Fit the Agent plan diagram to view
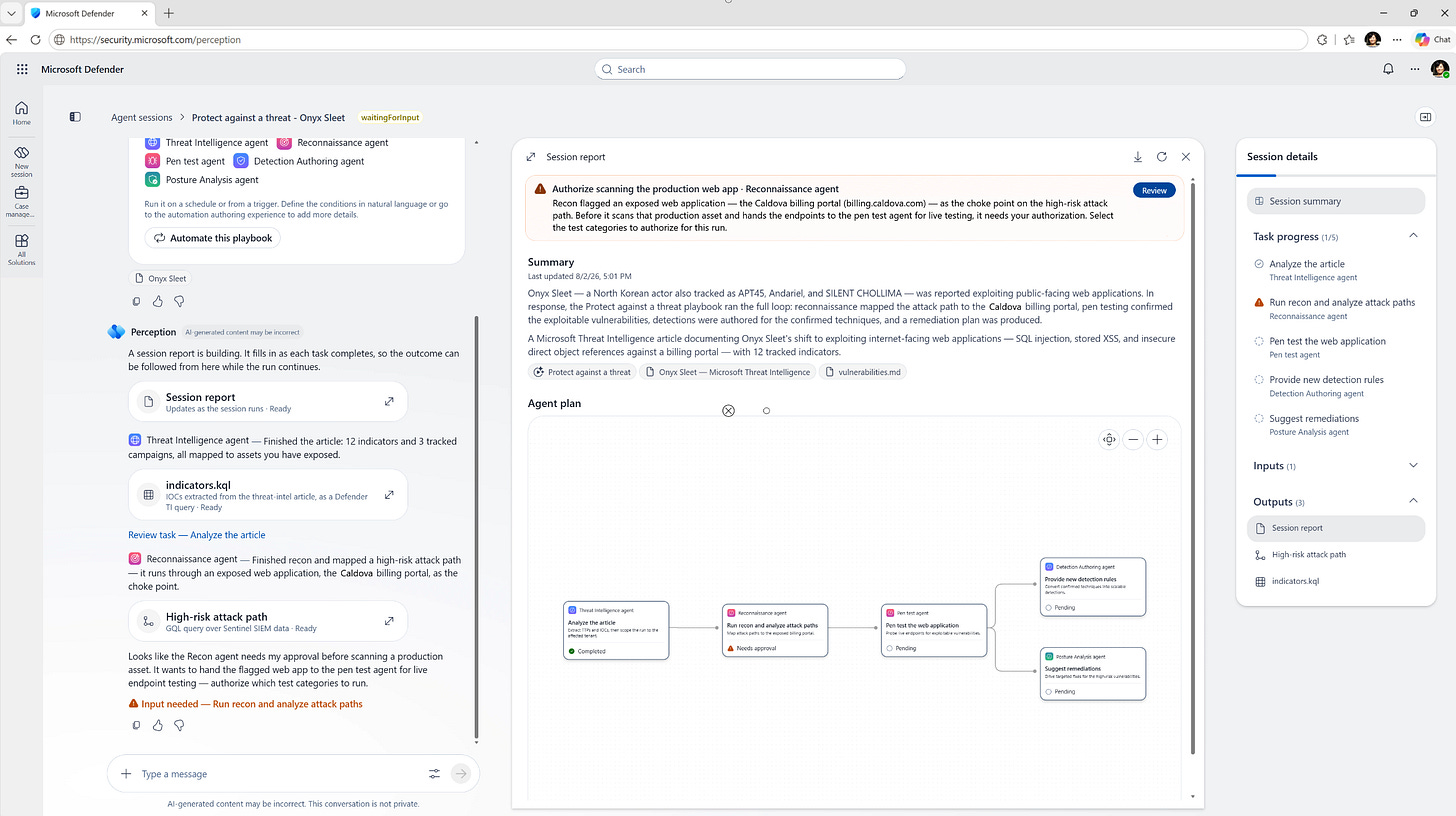Viewport: 1456px width, 816px height. [x=1109, y=439]
